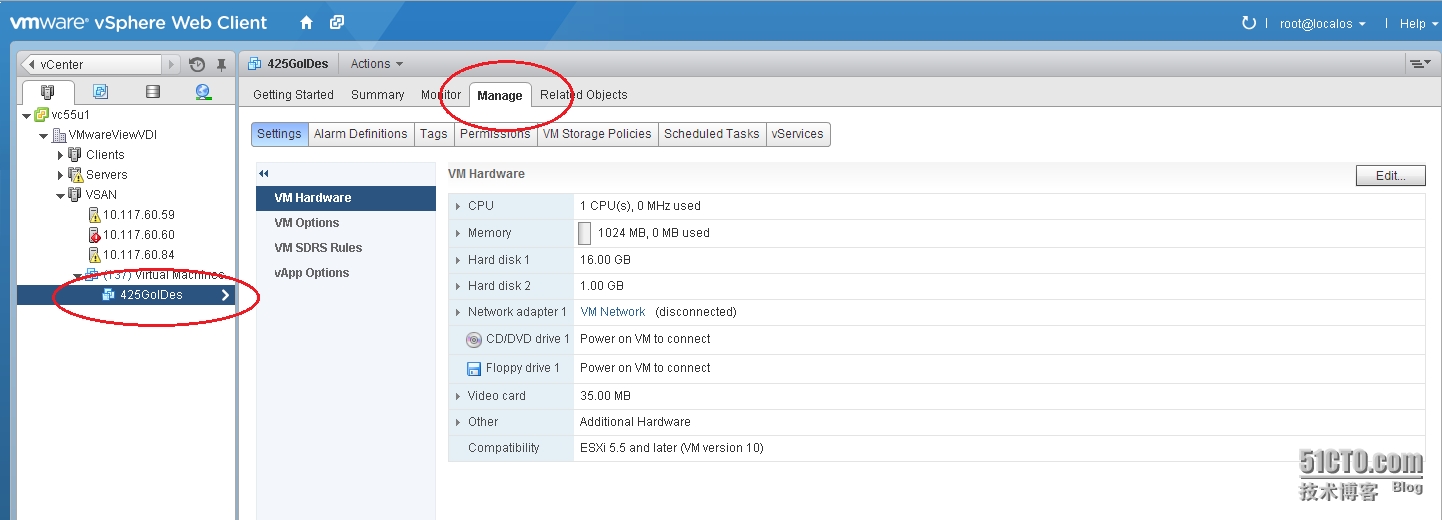Click the VMwareViewVDI datacenter icon

point(59,135)
